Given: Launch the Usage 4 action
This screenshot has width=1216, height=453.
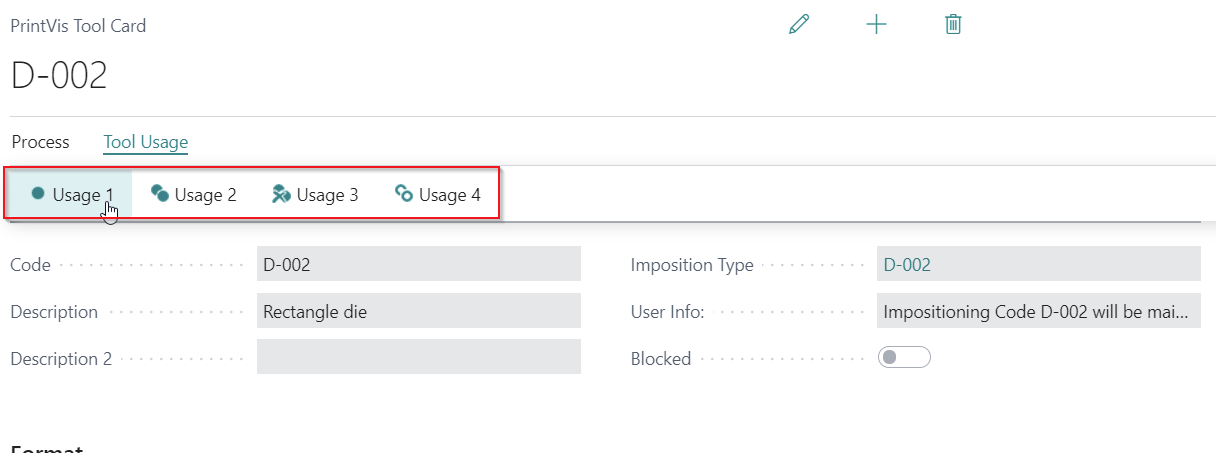Looking at the screenshot, I should coord(438,195).
